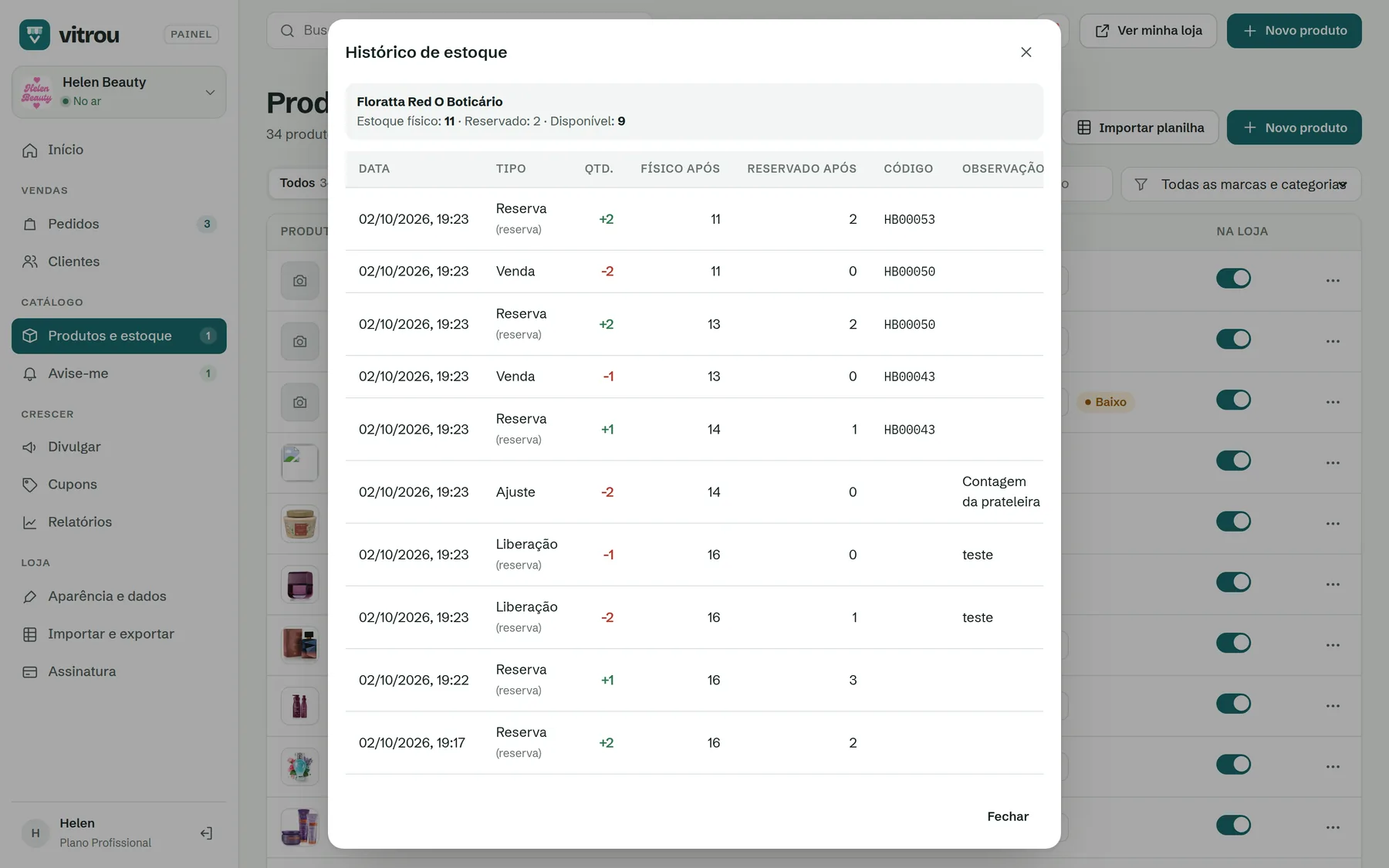Image resolution: width=1389 pixels, height=868 pixels.
Task: Click the search magnifier icon
Action: pos(287,31)
